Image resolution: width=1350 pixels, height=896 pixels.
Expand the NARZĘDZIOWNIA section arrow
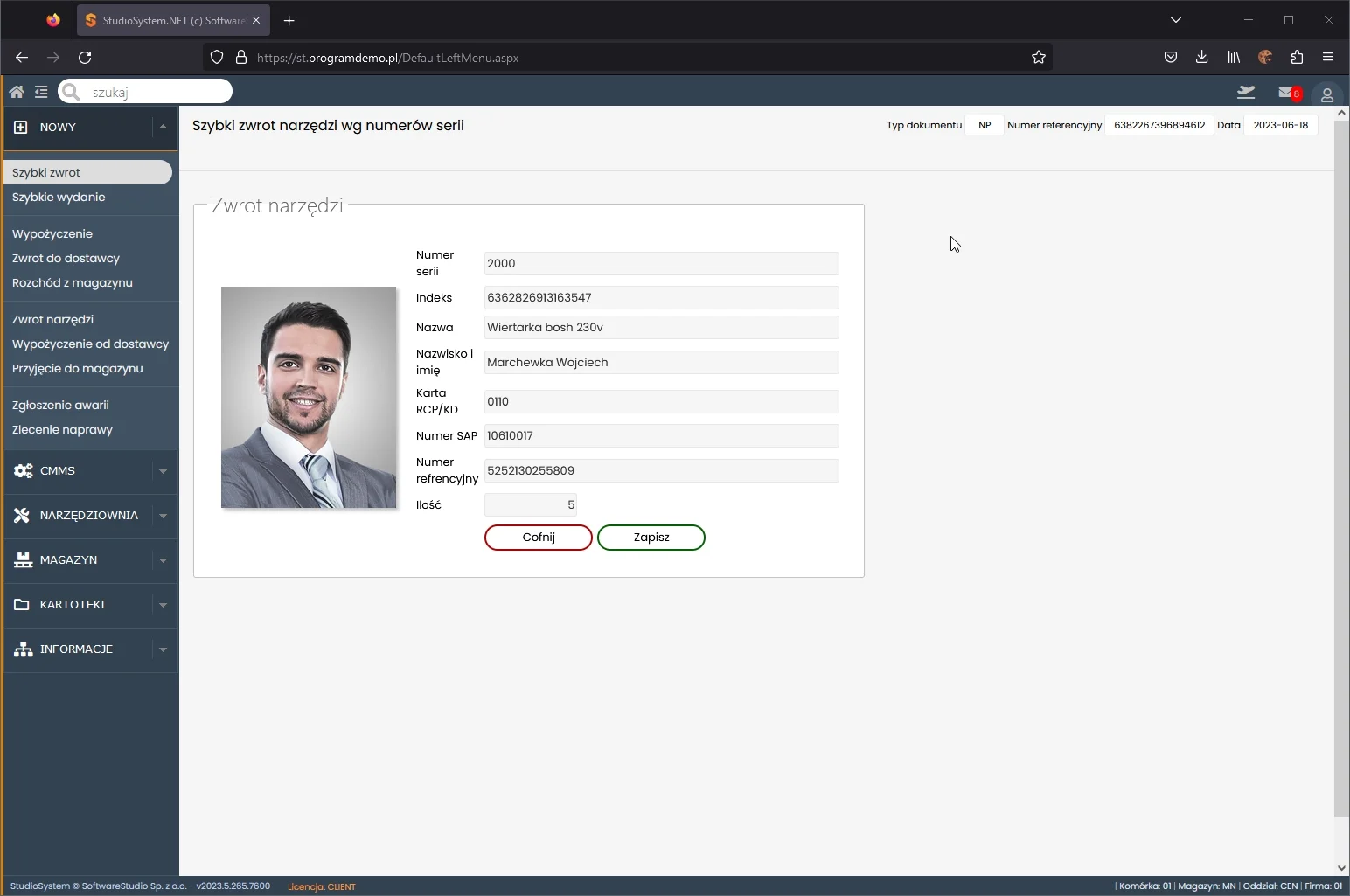(x=163, y=516)
